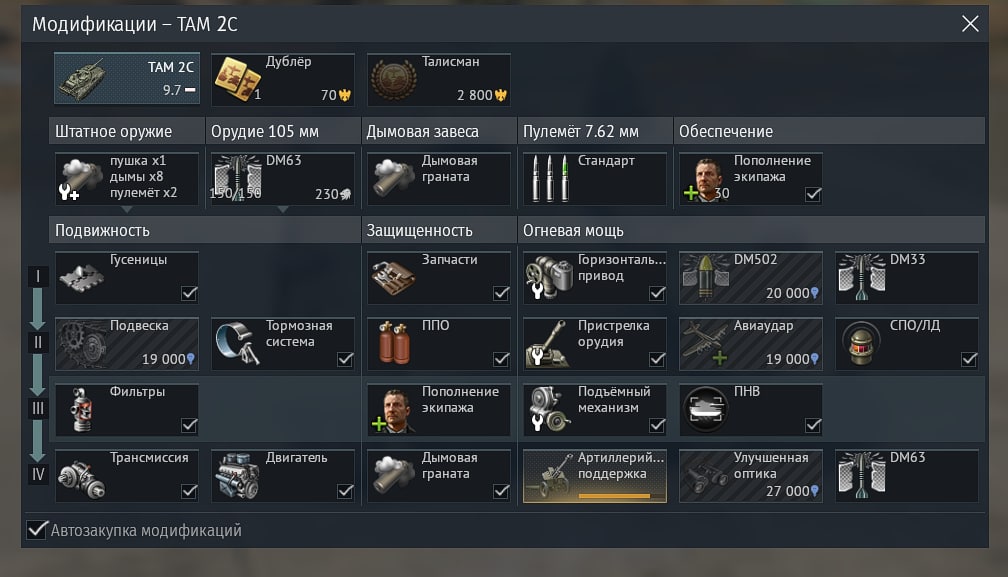The height and width of the screenshot is (577, 1008).
Task: Toggle Пополнение экипажа checkbox under Обеспечение
Action: click(813, 194)
